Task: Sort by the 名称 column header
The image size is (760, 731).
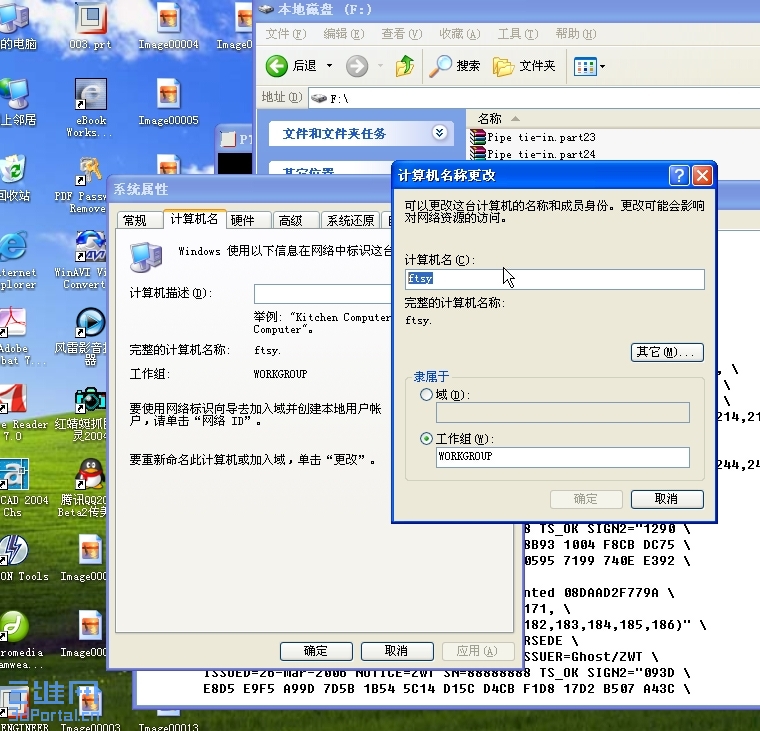Action: click(489, 118)
